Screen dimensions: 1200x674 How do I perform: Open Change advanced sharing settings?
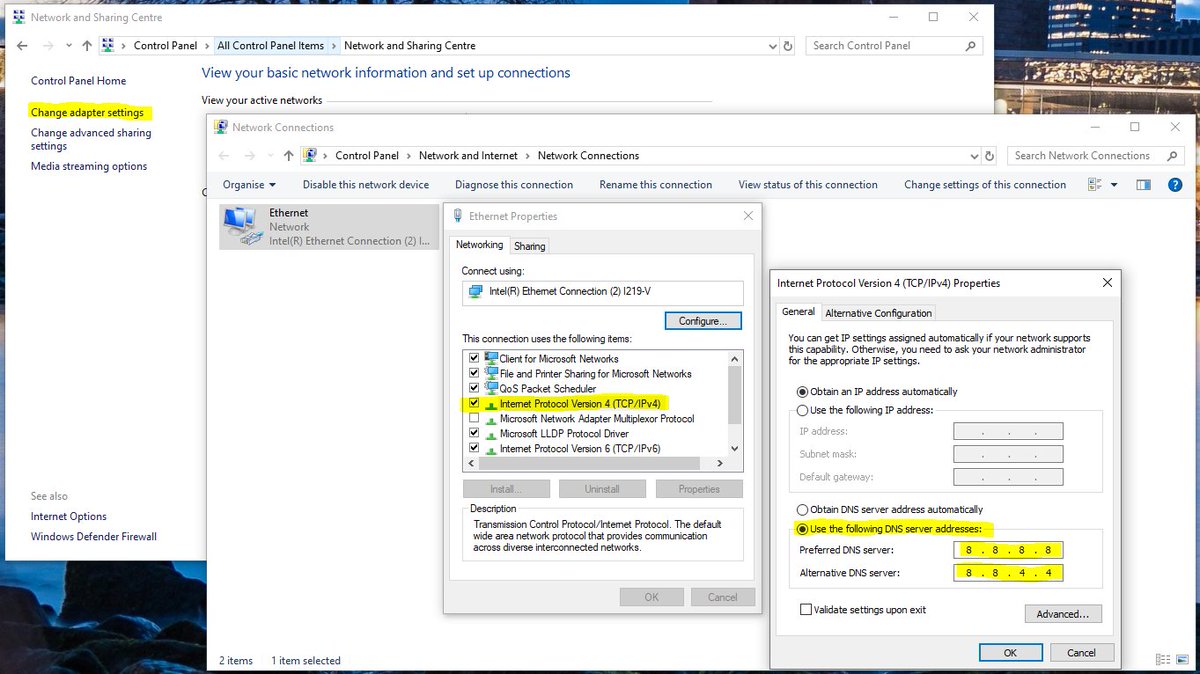pos(91,139)
